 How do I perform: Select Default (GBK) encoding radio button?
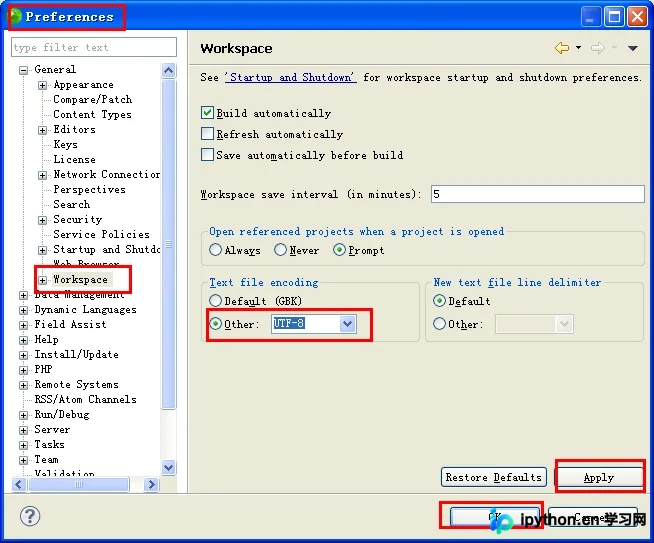215,301
